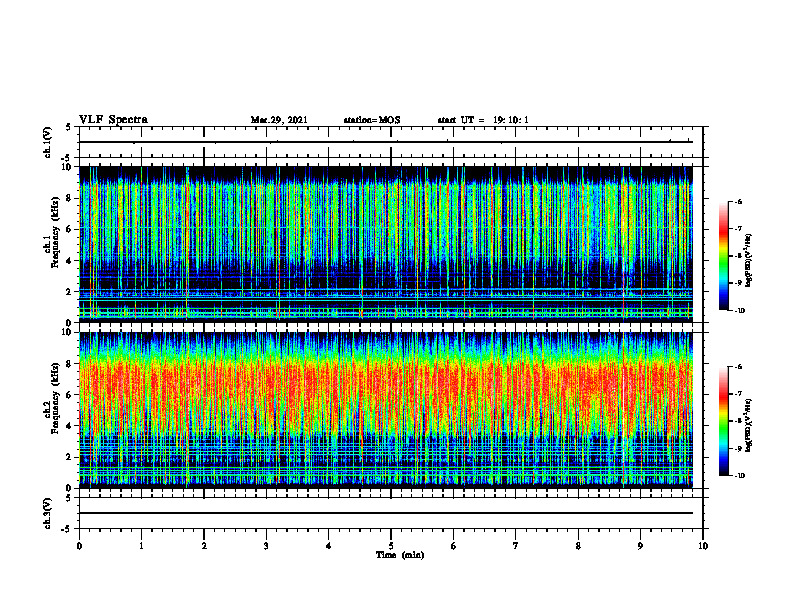Click the "5" tick of ch.3(V) panel
Viewport: 792px width, 612px height.
pos(69,498)
